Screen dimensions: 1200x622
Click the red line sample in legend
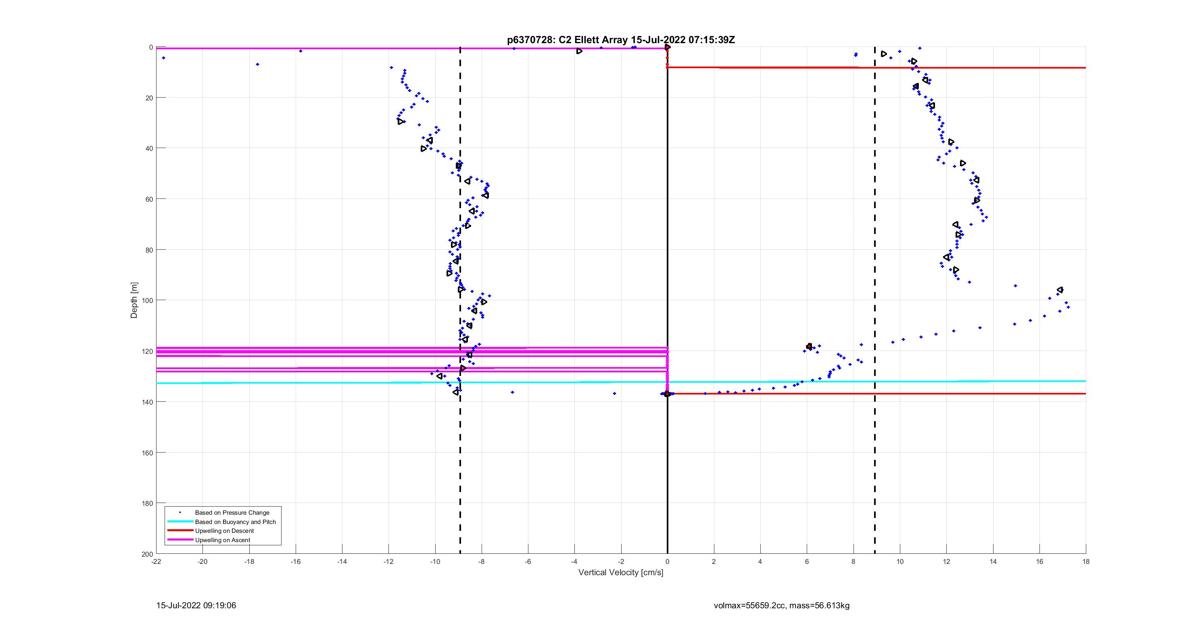pyautogui.click(x=179, y=530)
